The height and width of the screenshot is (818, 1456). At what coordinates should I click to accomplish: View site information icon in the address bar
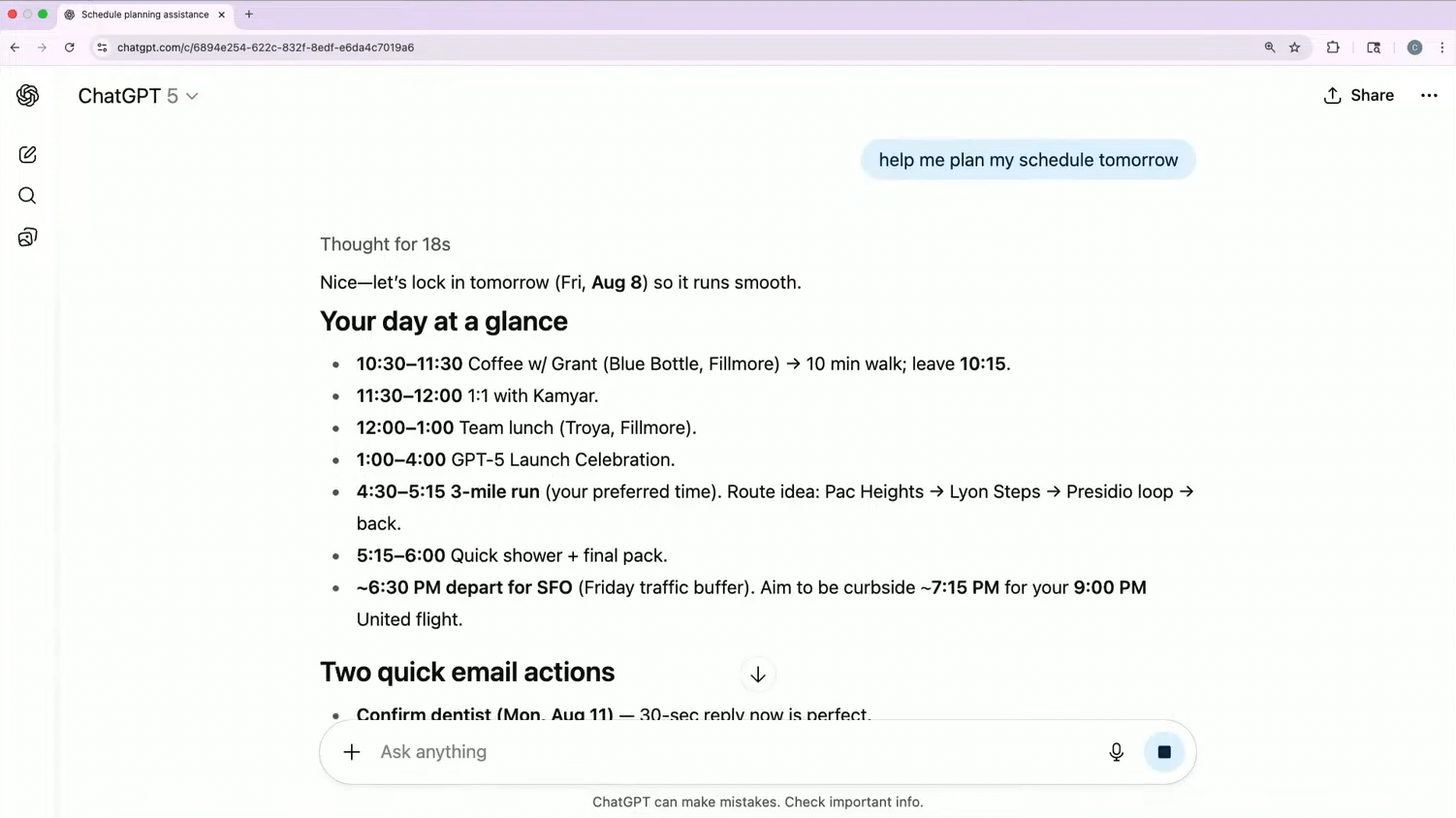pyautogui.click(x=102, y=47)
